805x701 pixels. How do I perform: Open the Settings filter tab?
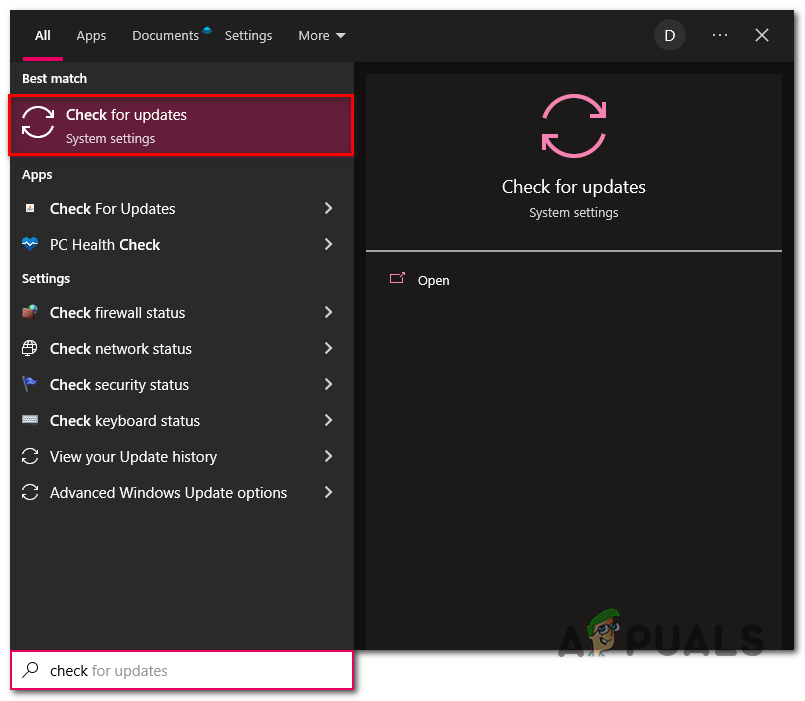248,35
